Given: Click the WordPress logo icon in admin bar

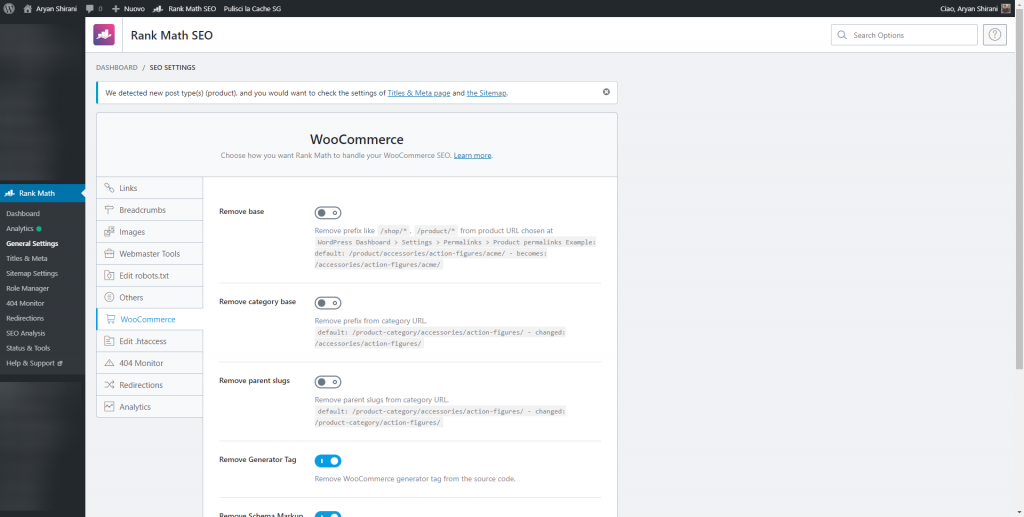Looking at the screenshot, I should point(9,8).
